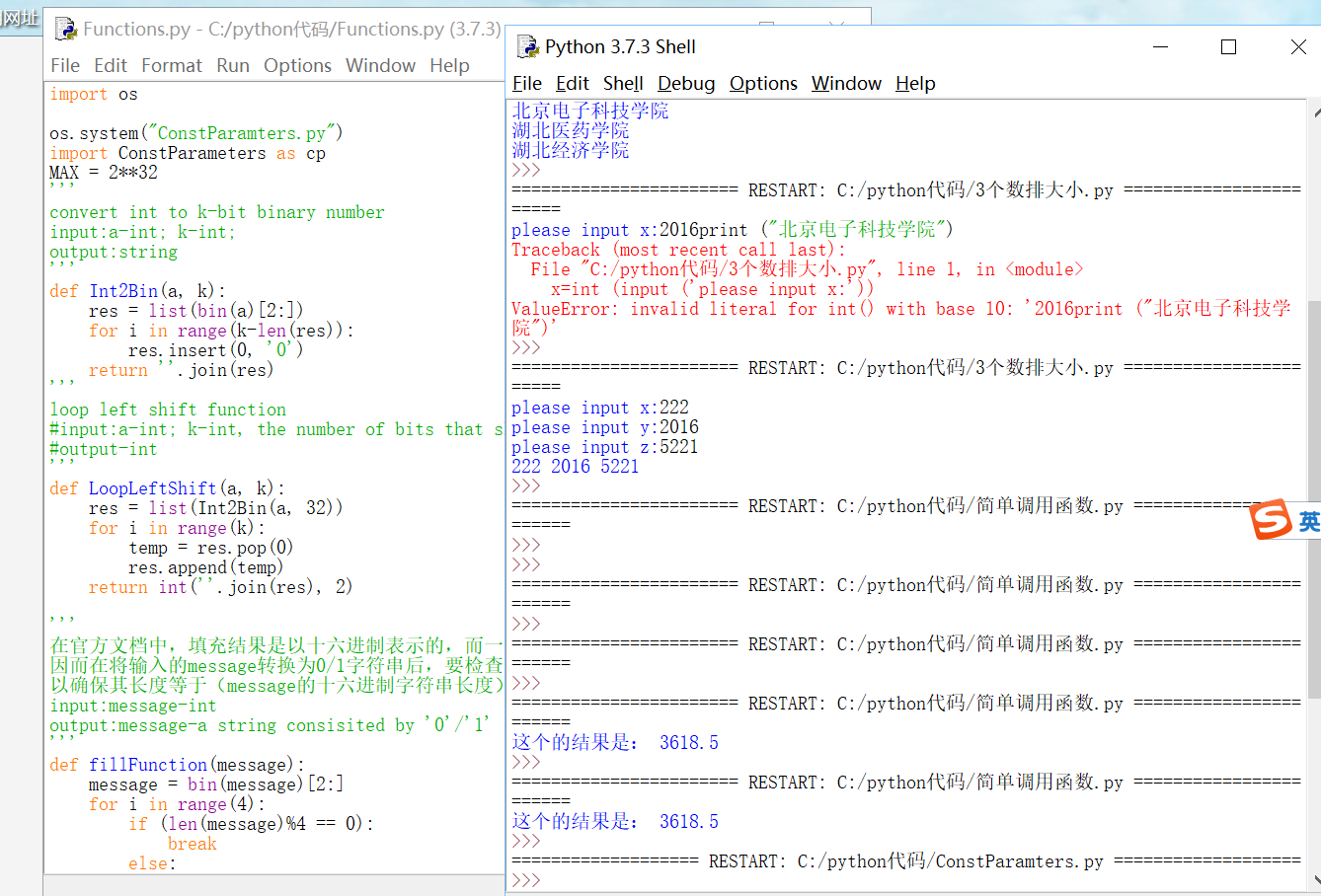Click the 'def Int2Bin(a, k):' line
The height and width of the screenshot is (896, 1321).
coord(137,291)
